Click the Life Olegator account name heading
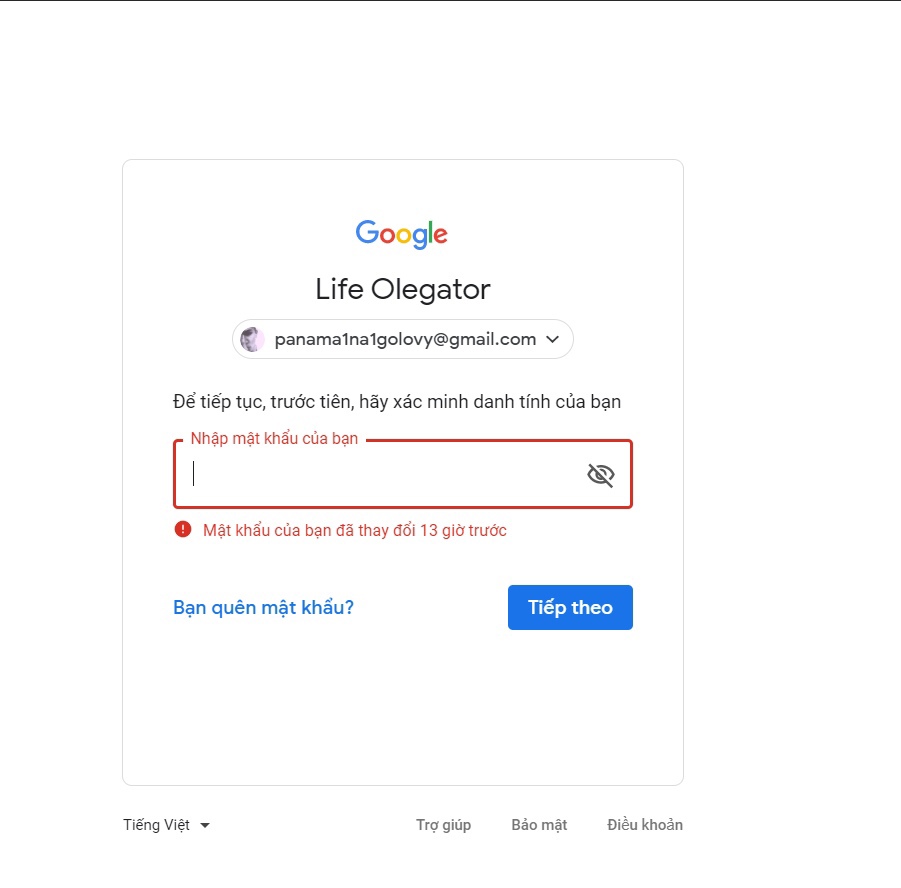 click(x=402, y=290)
